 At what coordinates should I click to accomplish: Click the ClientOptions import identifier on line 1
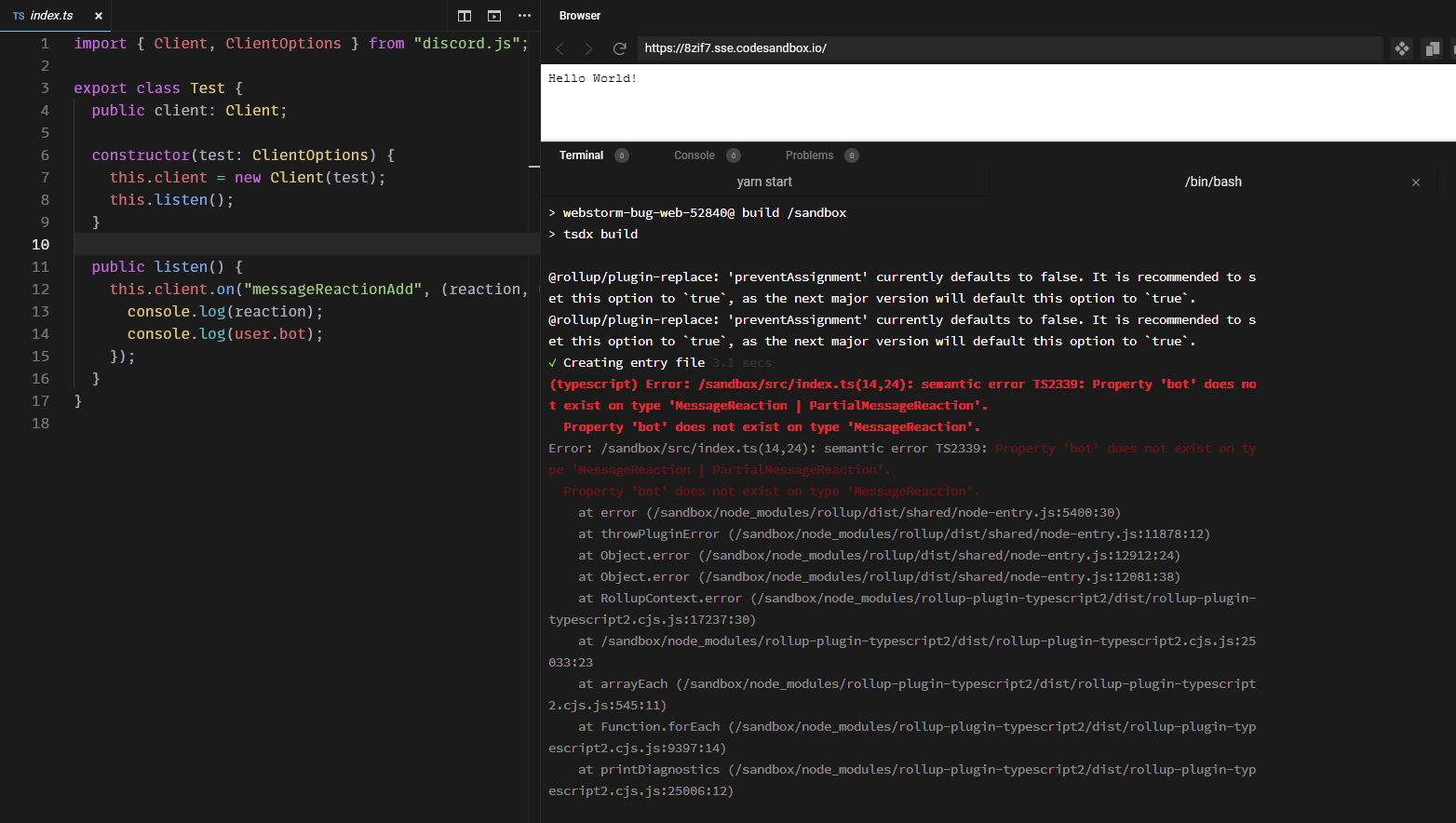coord(283,44)
